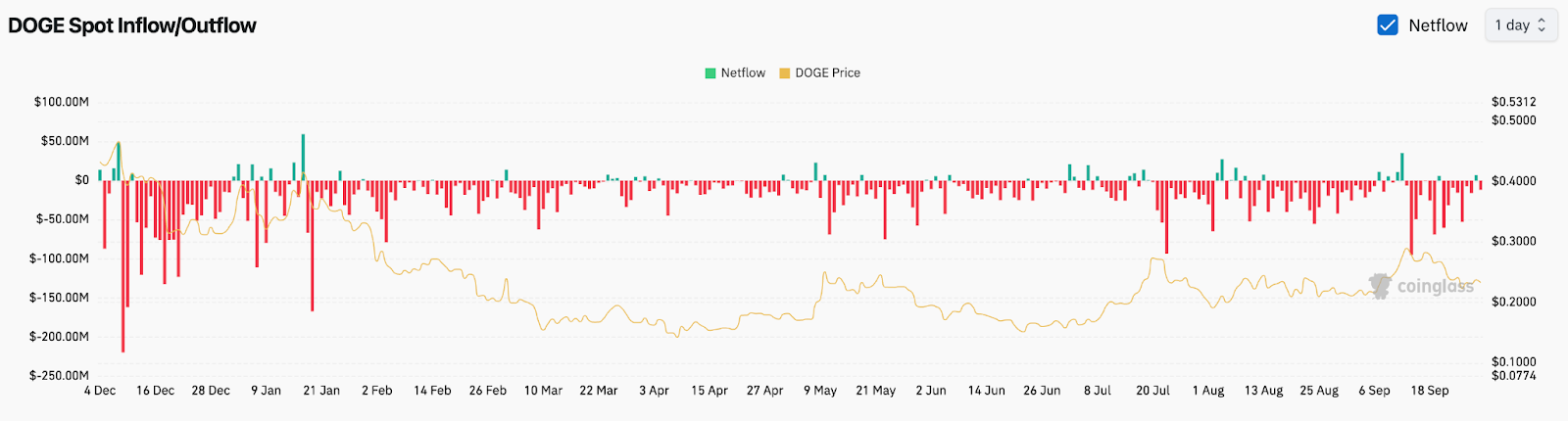The width and height of the screenshot is (1568, 421).
Task: Click the 20 Jul date label
Action: coord(1153,391)
